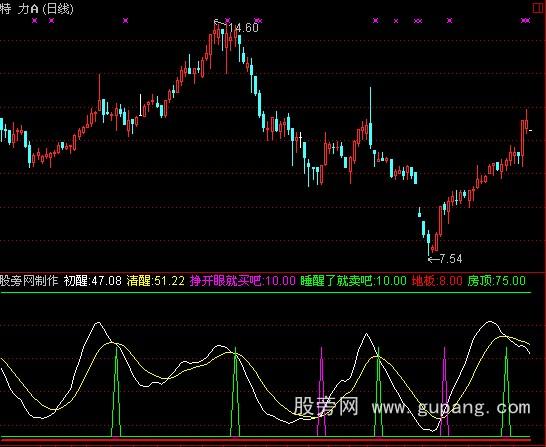Screen dimensions: 546x447
Task: Click the 地板:8.00 label
Action: click(437, 280)
